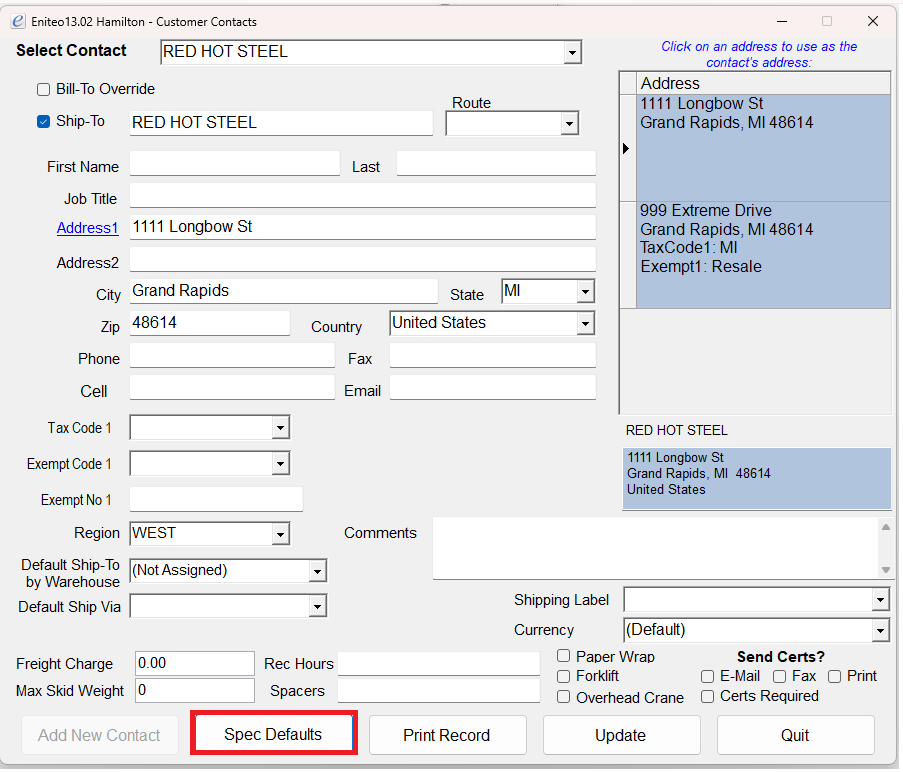Click into the Comments text area
The image size is (903, 772).
click(x=657, y=548)
